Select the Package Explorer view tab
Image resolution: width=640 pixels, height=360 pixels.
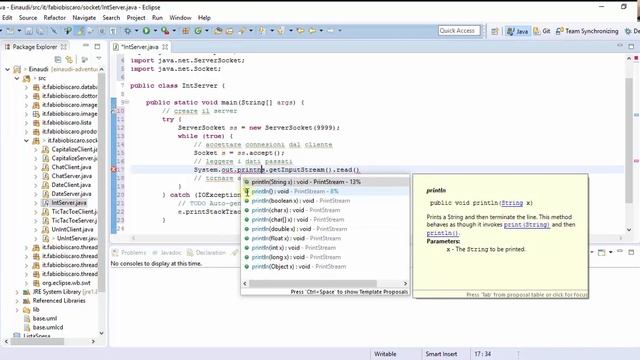click(x=35, y=47)
